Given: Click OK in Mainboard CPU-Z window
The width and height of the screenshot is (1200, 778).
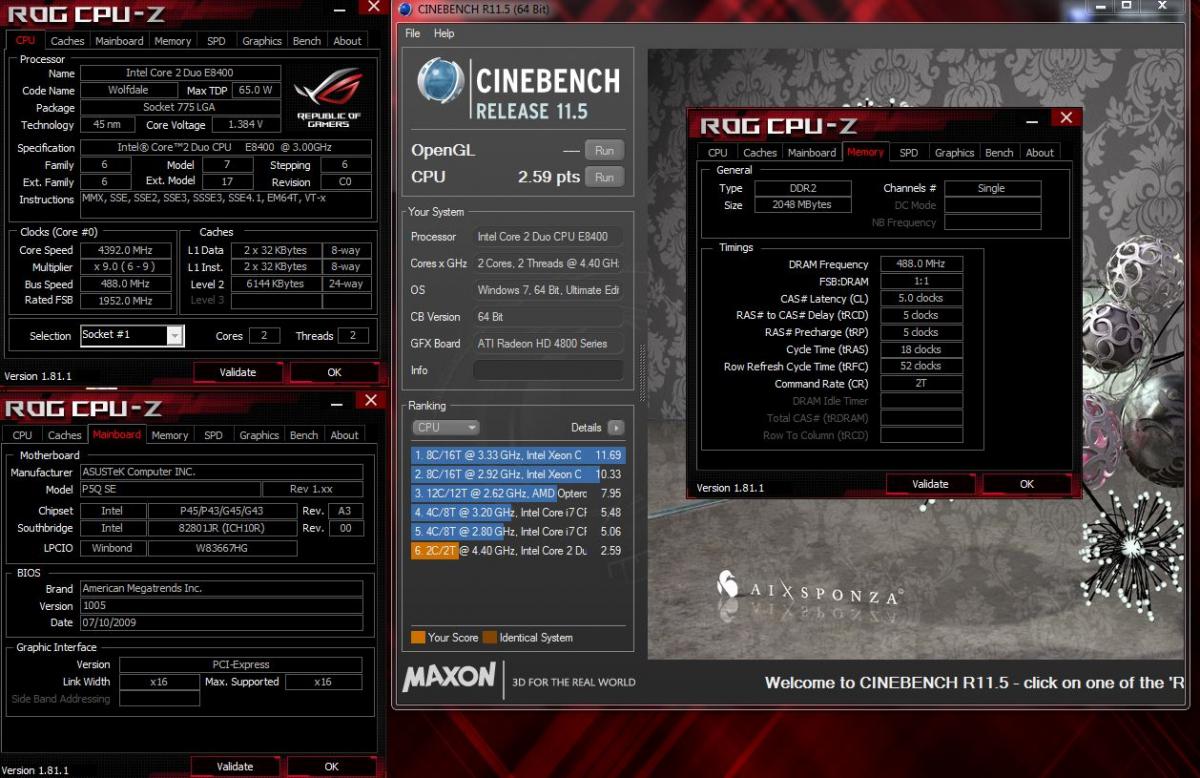Looking at the screenshot, I should (x=331, y=766).
